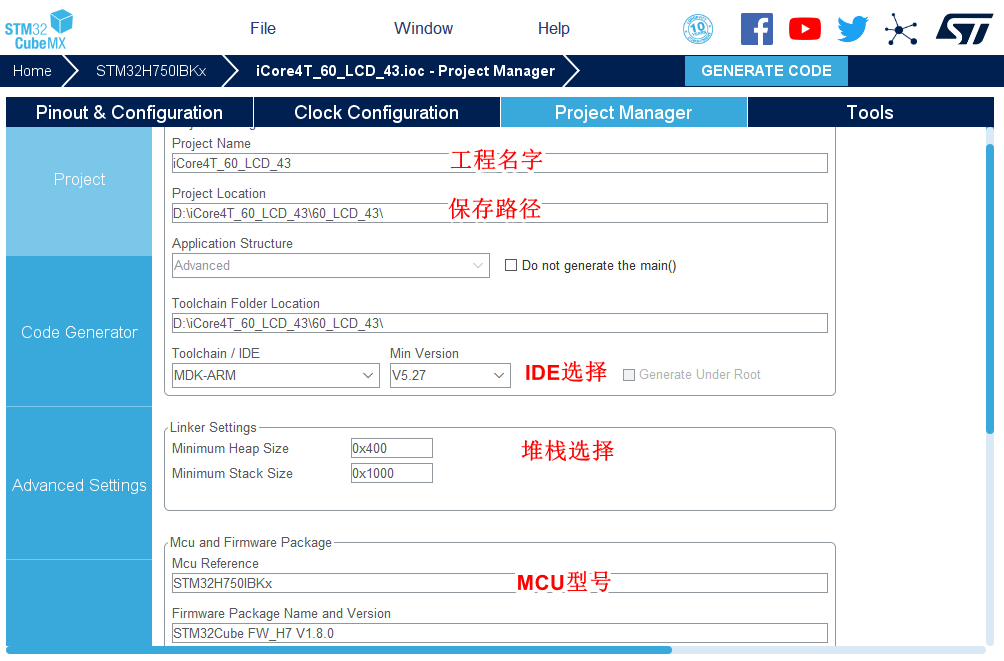Go to Home in the breadcrumb
This screenshot has height=661, width=1004.
coord(32,71)
